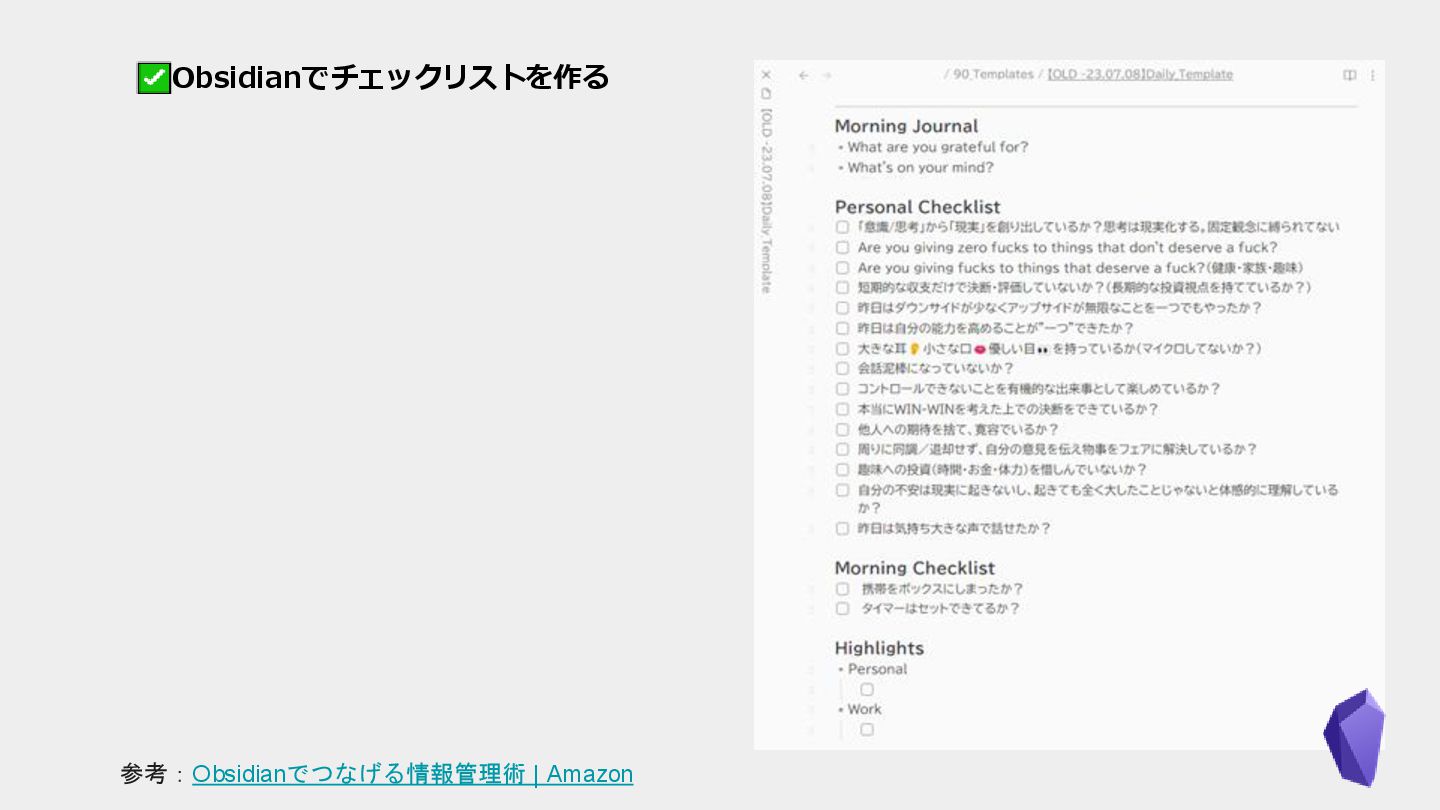Click 'What are you grateful for?' bullet

pos(938,147)
